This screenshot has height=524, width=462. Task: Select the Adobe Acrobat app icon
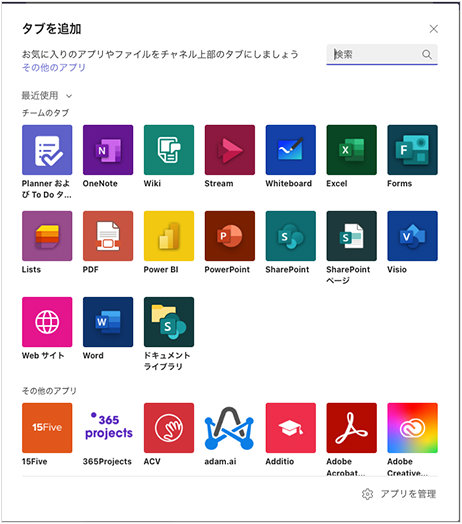351,428
